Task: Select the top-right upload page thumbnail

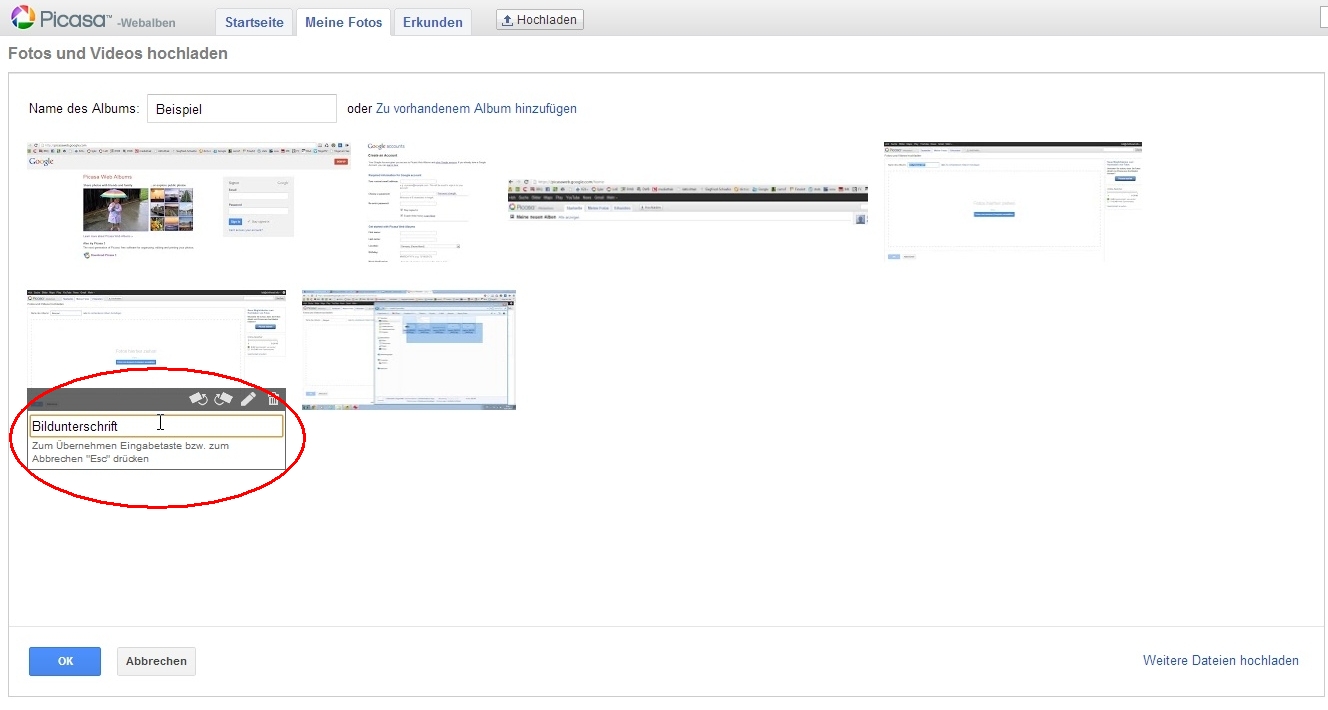Action: point(1013,201)
